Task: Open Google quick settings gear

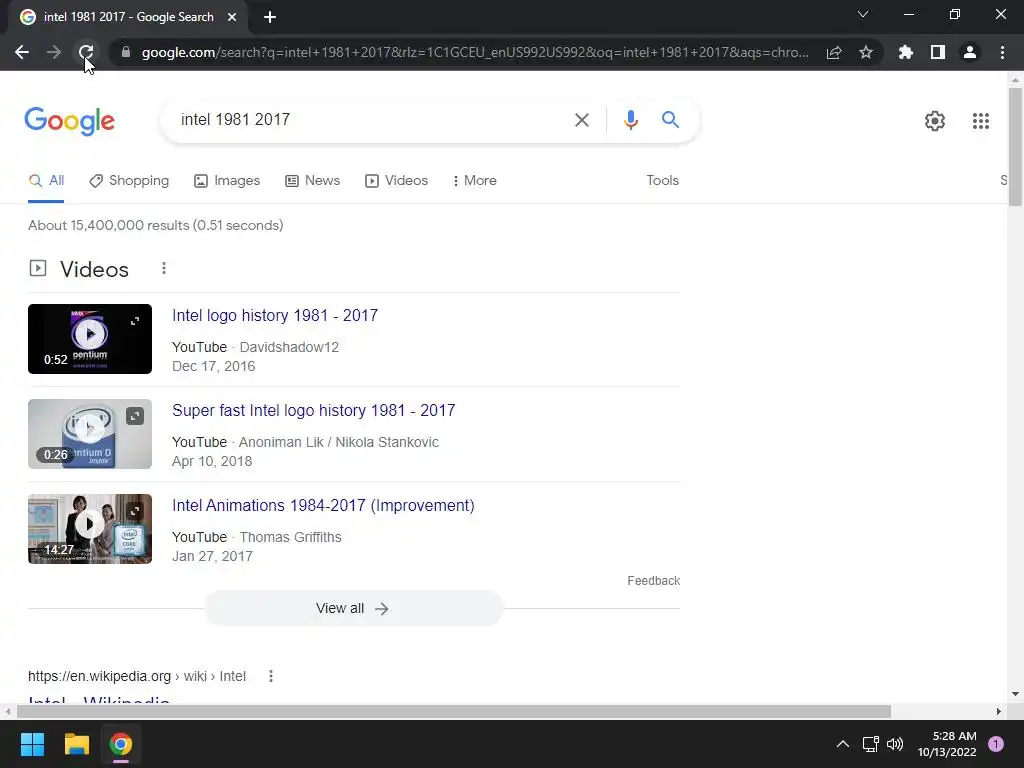Action: [x=935, y=121]
